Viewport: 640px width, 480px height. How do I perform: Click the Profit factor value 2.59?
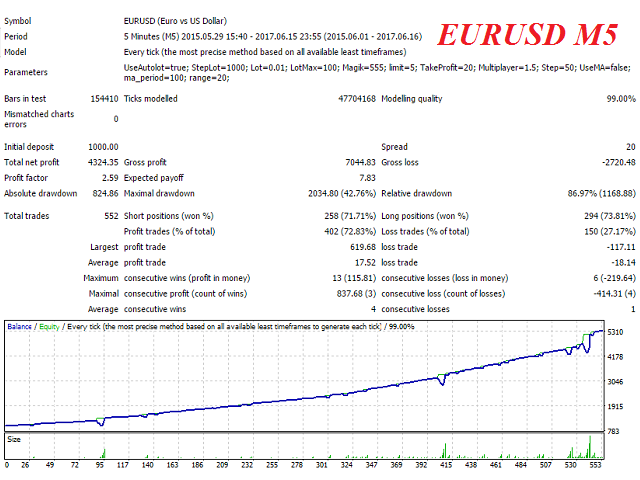110,178
